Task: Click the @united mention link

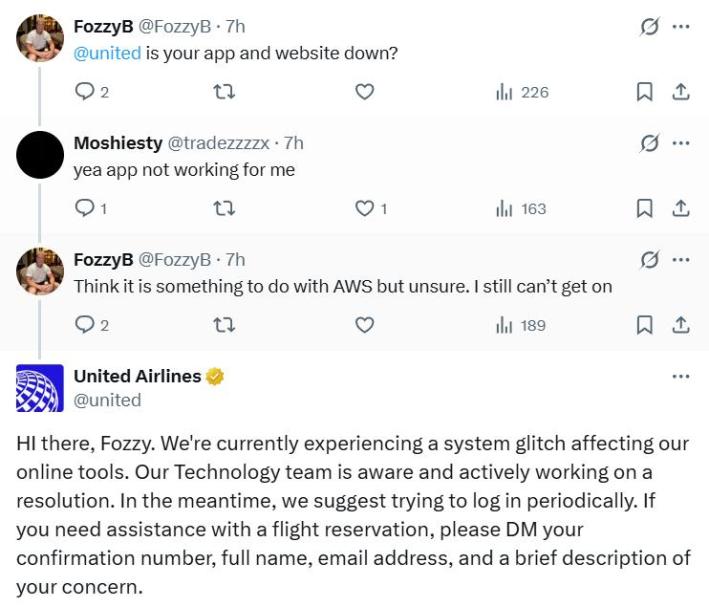Action: click(x=107, y=53)
